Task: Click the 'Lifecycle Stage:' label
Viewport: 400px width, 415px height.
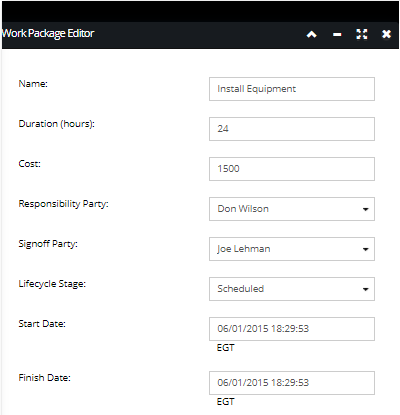Action: pos(52,284)
